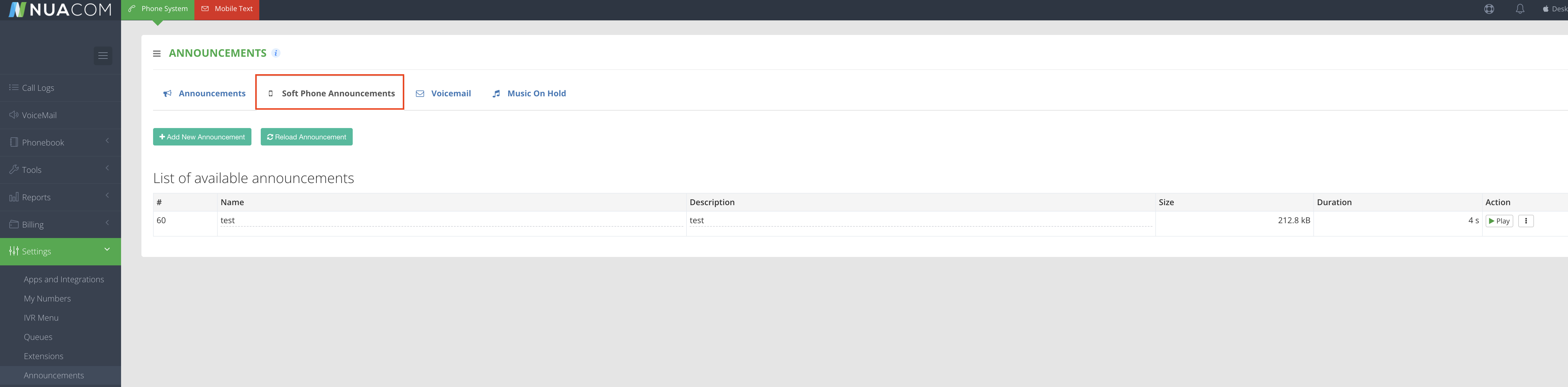Open the Phonebook menu item
1568x387 pixels.
[60, 142]
